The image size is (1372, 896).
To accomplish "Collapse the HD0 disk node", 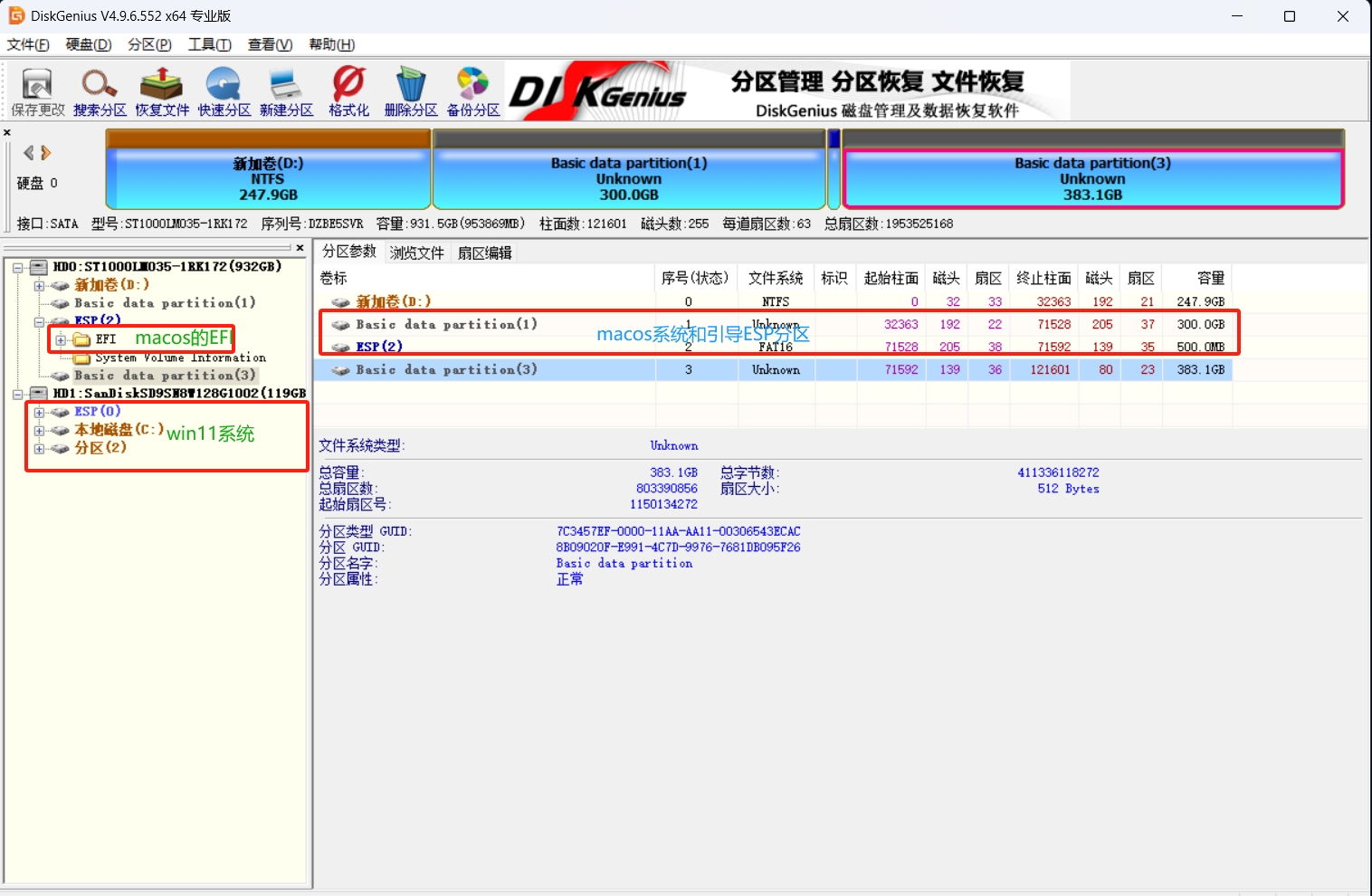I will (x=17, y=268).
